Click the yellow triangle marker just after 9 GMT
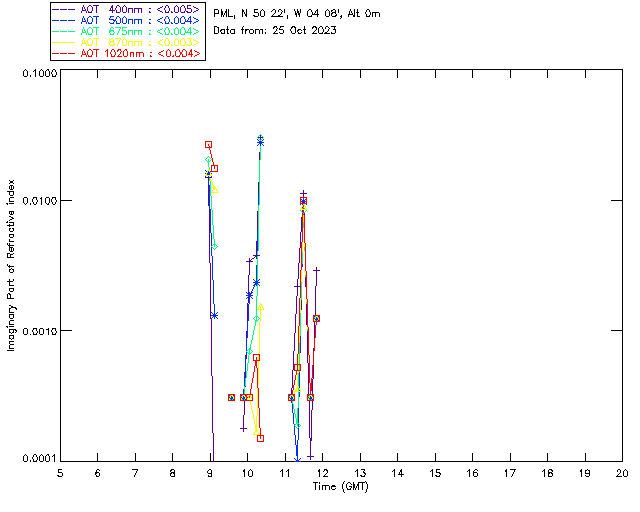Image resolution: width=640 pixels, height=512 pixels. click(x=214, y=188)
